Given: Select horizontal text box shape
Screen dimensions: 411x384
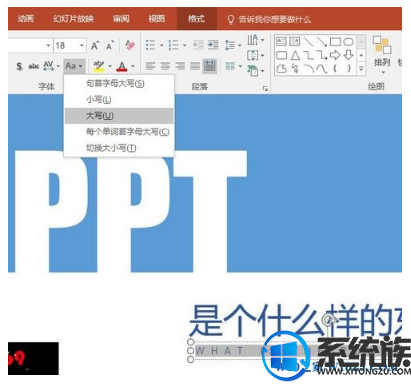Looking at the screenshot, I should click(x=281, y=41).
